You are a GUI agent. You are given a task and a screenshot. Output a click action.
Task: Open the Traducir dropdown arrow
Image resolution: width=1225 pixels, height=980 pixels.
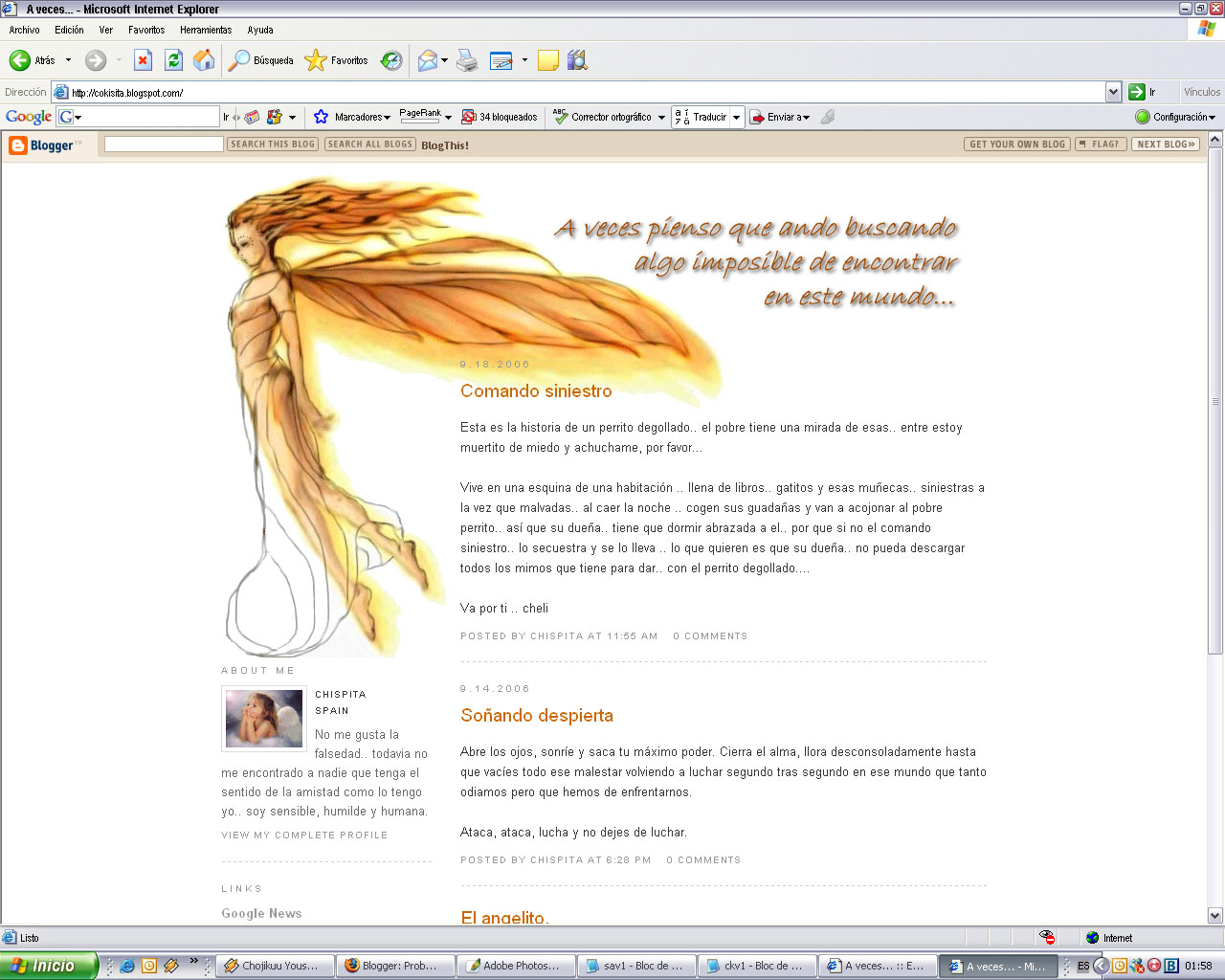[736, 117]
